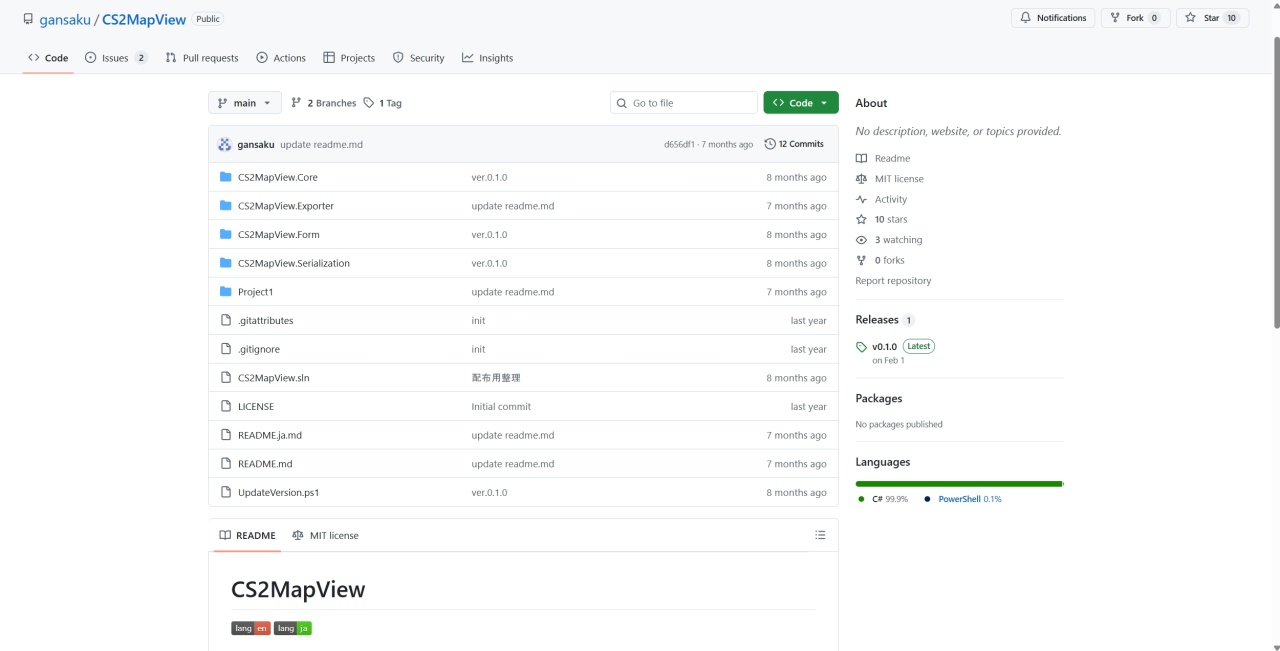Open the Packages heading link
1280x651 pixels.
(879, 398)
